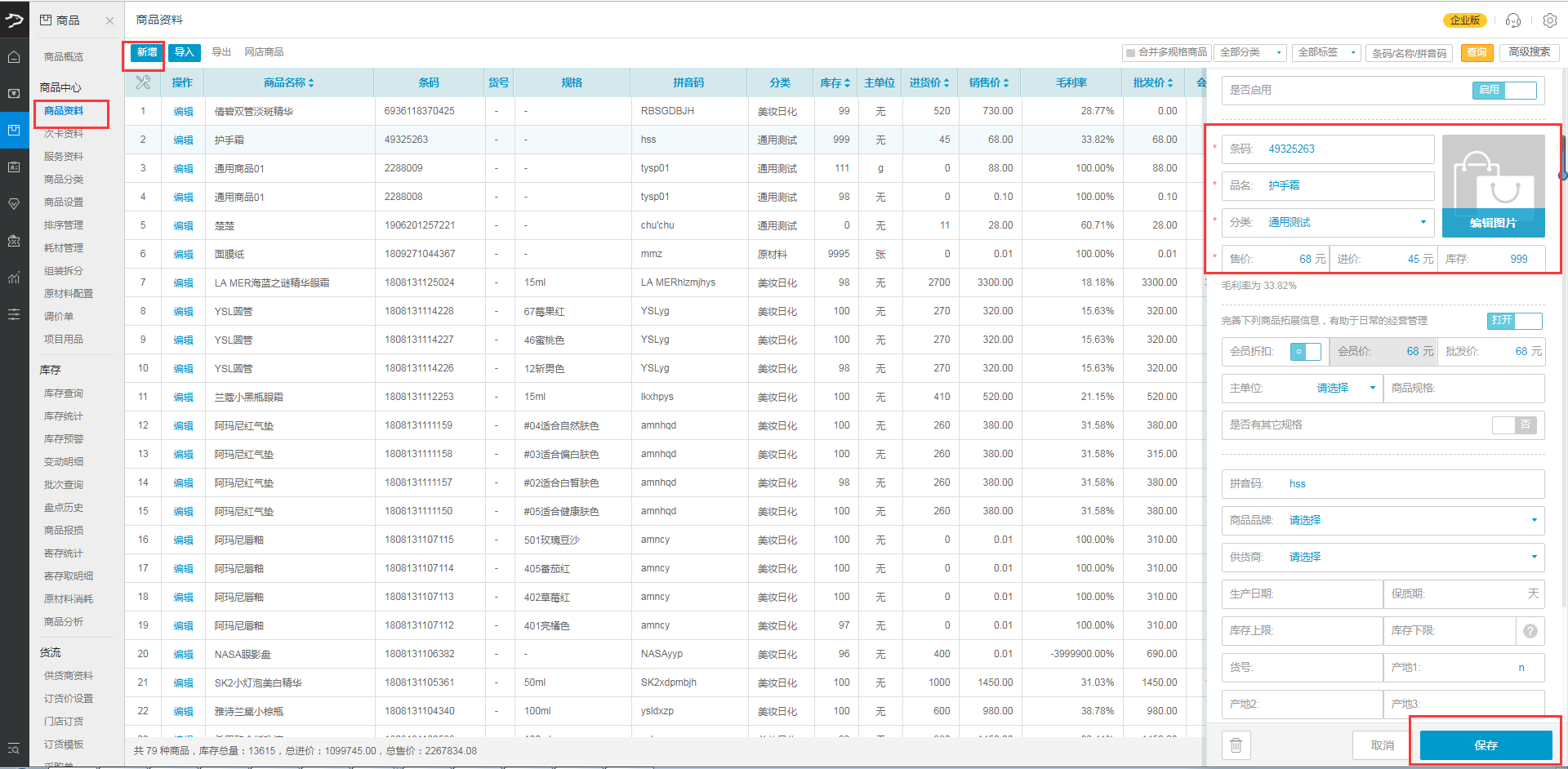The image size is (1568, 769).
Task: Click the 导入 button
Action: click(185, 52)
